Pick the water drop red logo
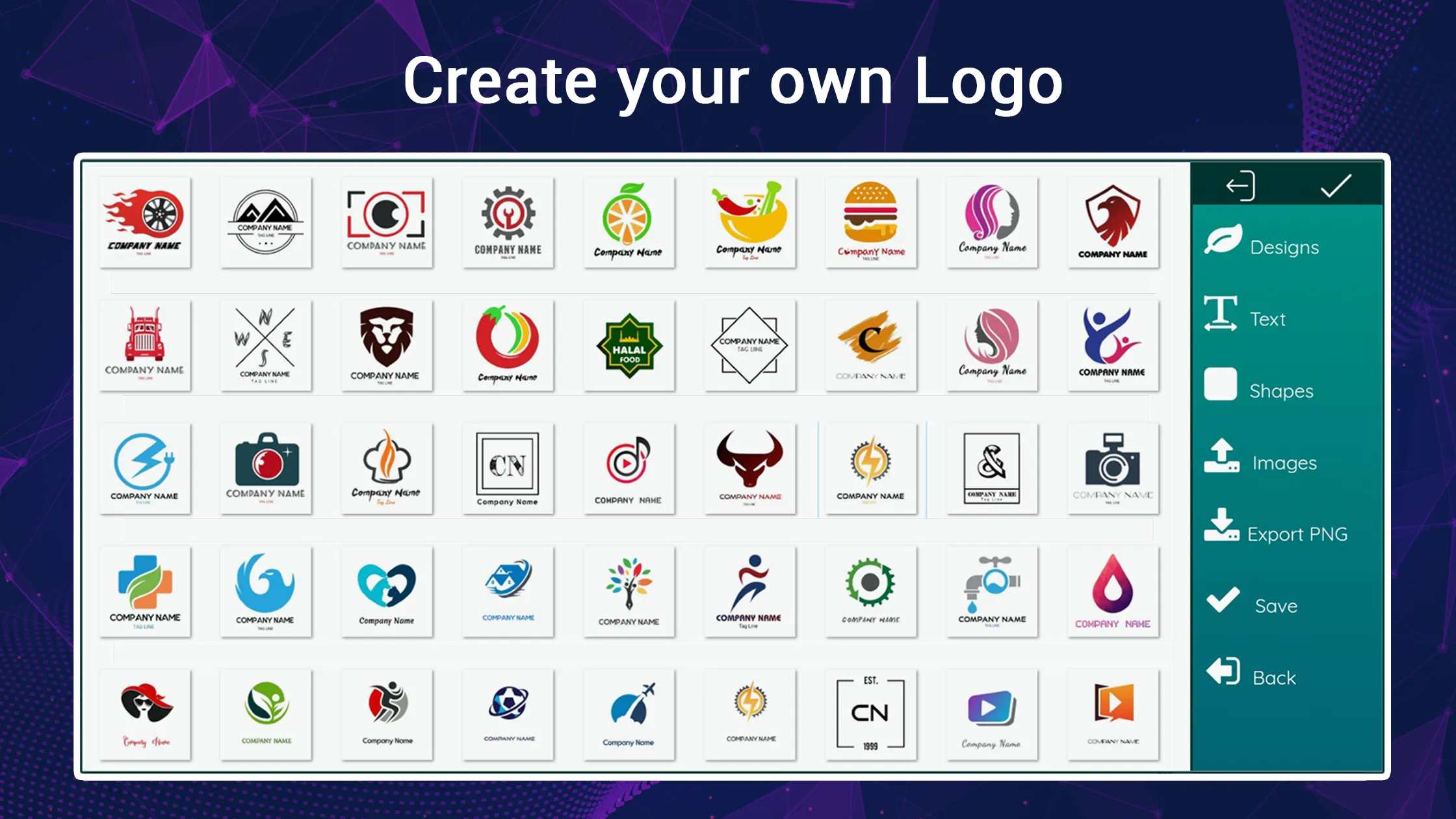The height and width of the screenshot is (819, 1456). click(x=1112, y=590)
